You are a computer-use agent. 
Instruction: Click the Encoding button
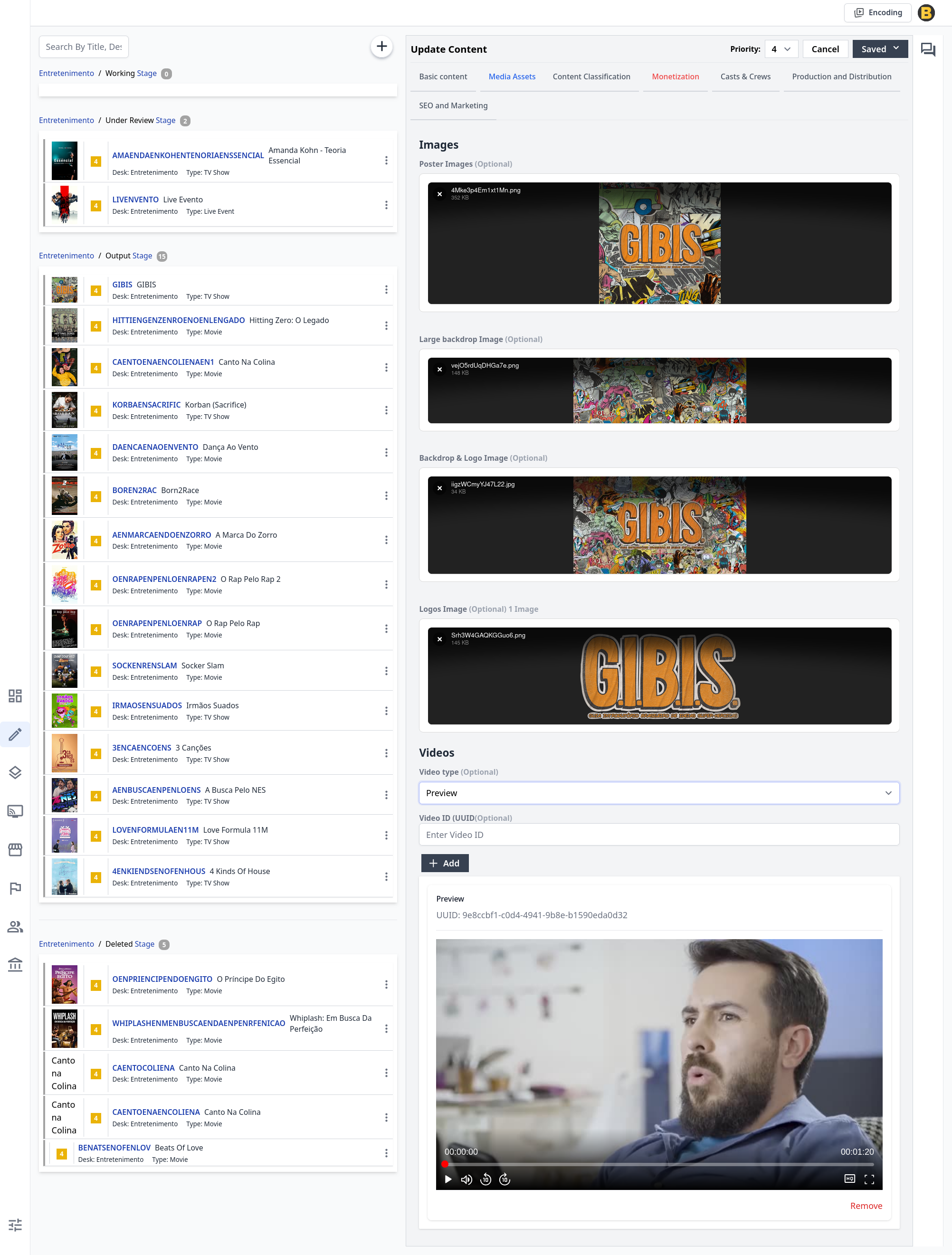878,12
